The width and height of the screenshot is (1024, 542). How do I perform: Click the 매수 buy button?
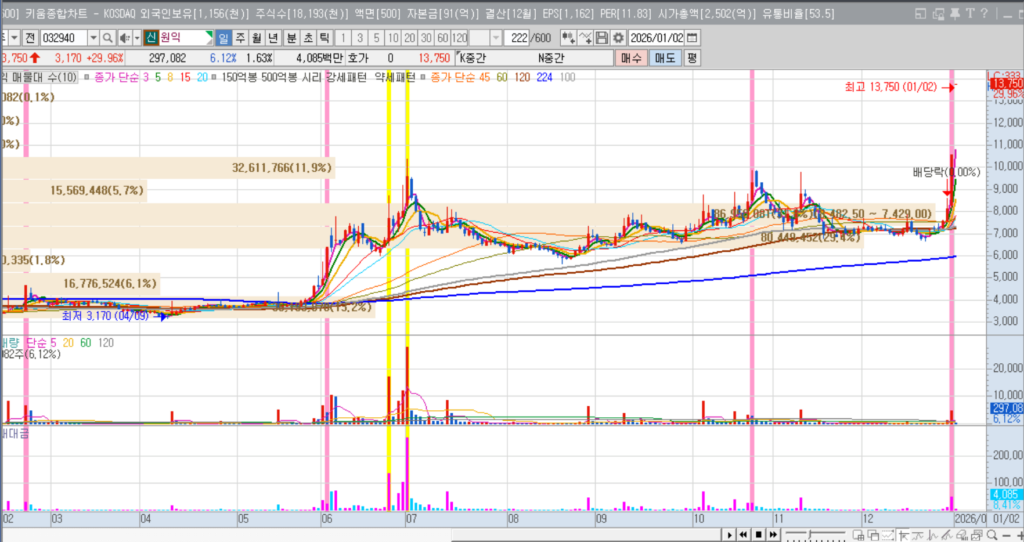tap(632, 58)
